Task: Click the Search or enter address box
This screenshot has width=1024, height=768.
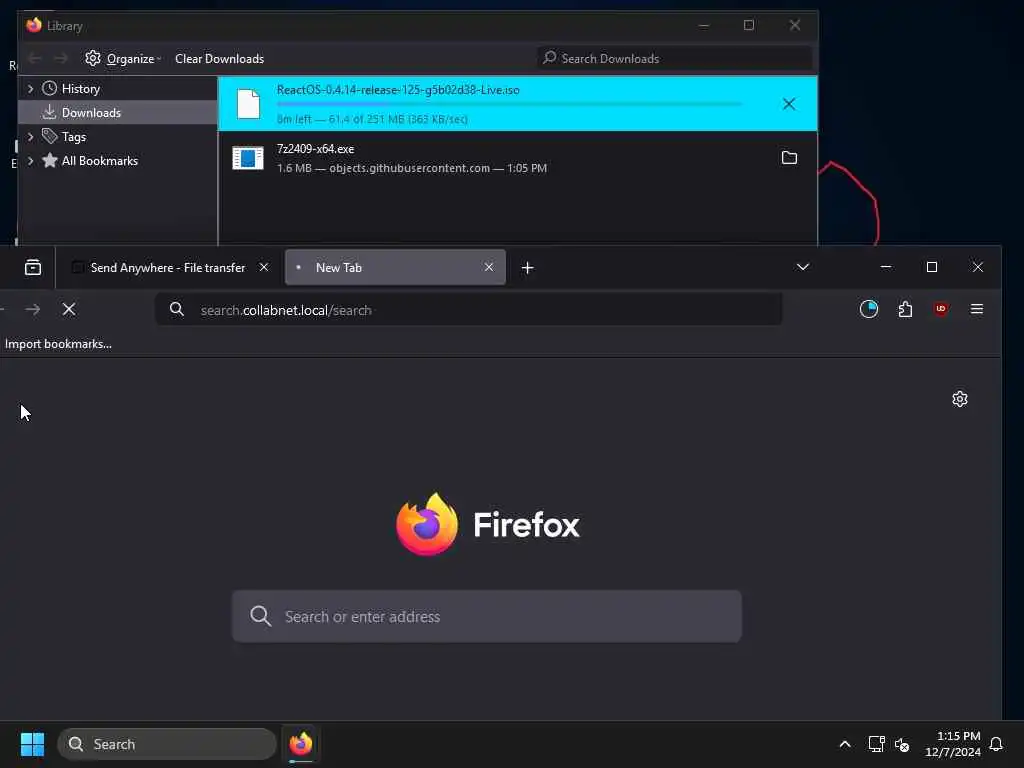Action: (x=487, y=616)
